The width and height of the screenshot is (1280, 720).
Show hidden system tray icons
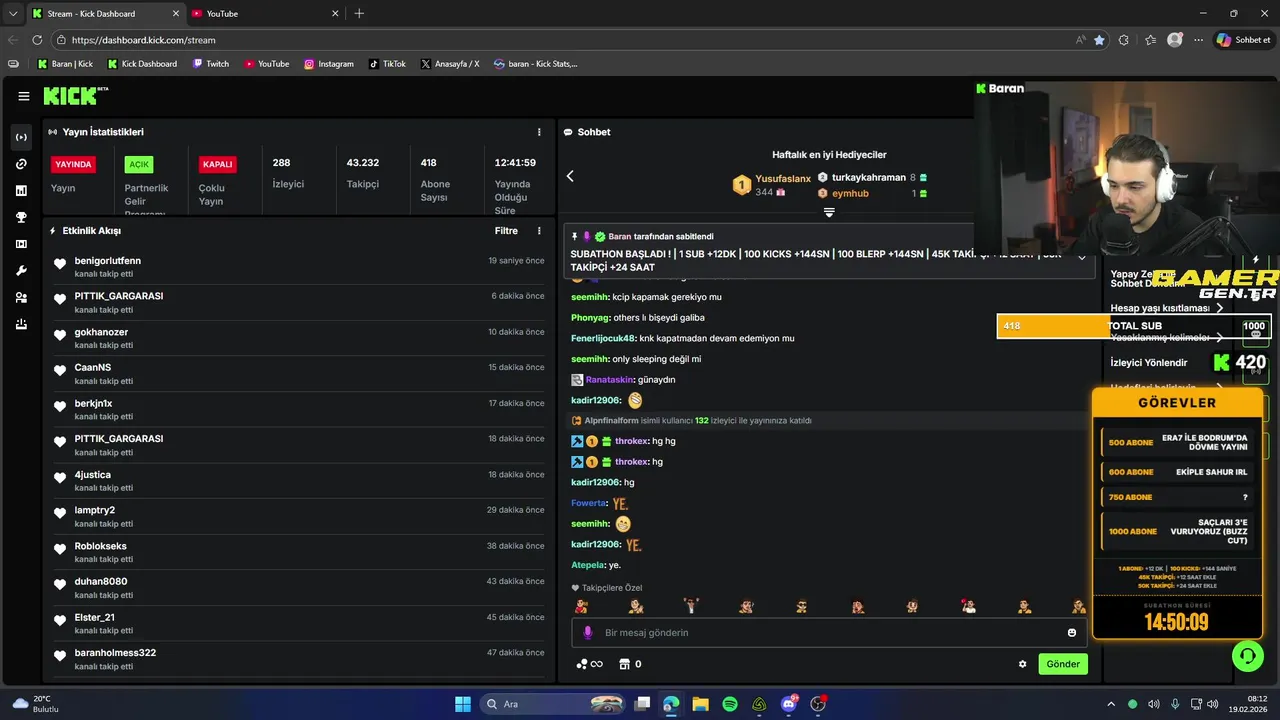(1110, 704)
